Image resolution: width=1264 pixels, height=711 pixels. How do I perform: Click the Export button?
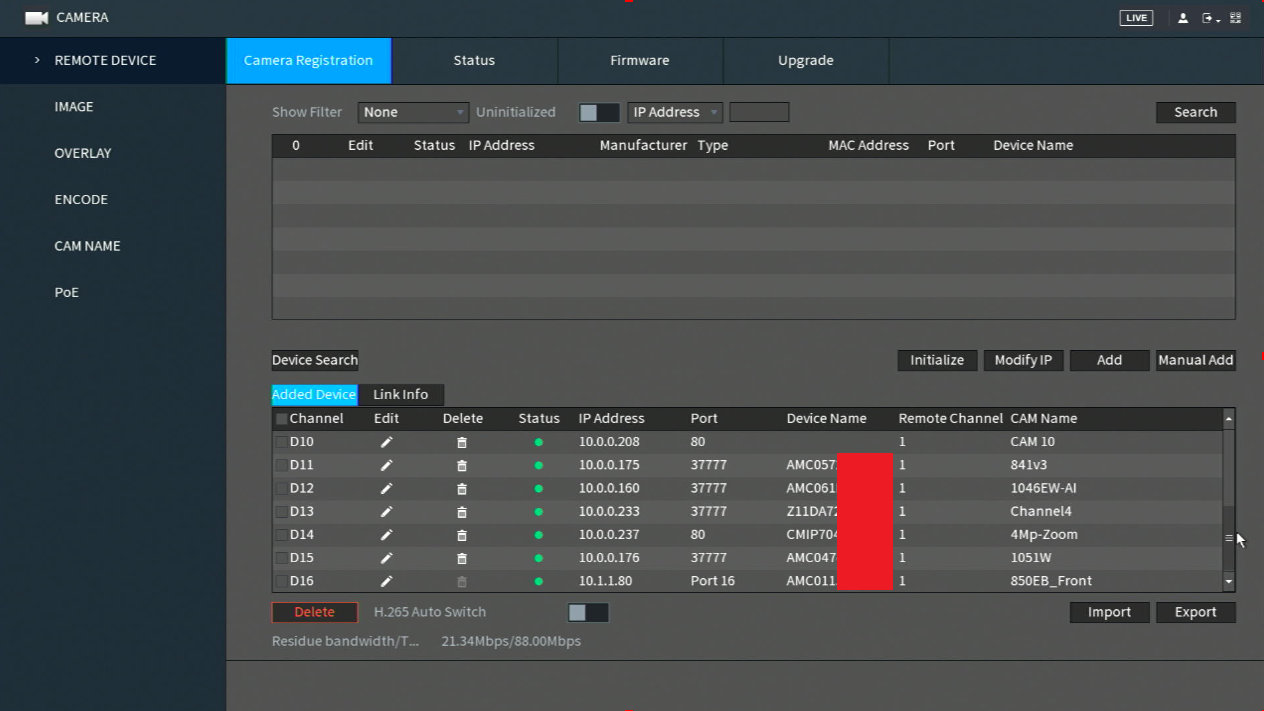[1196, 613]
